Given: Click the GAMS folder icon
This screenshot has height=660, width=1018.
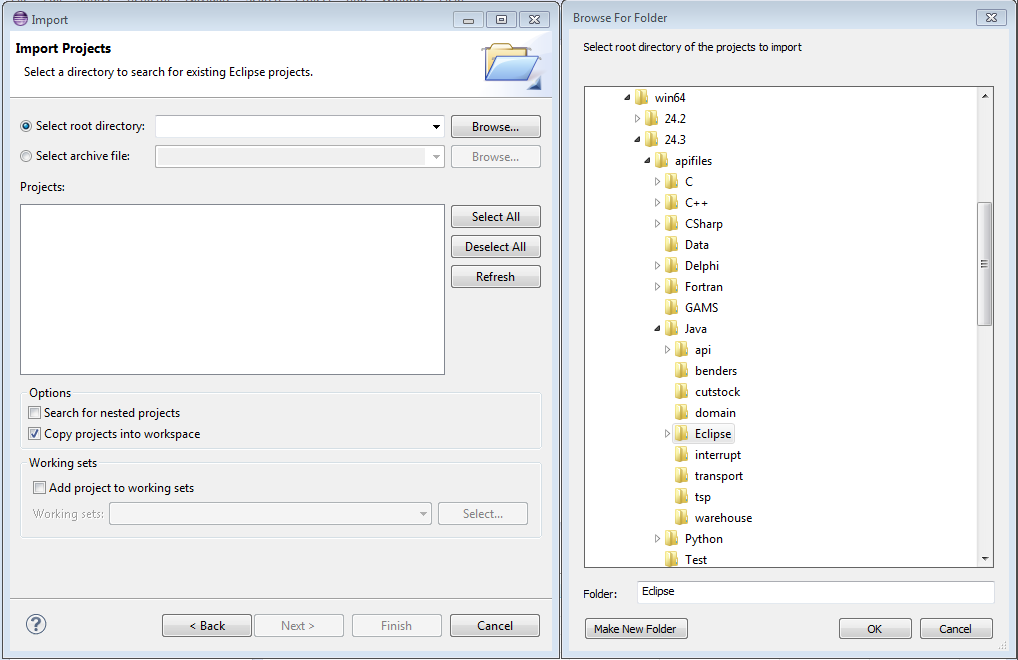Looking at the screenshot, I should coord(672,308).
